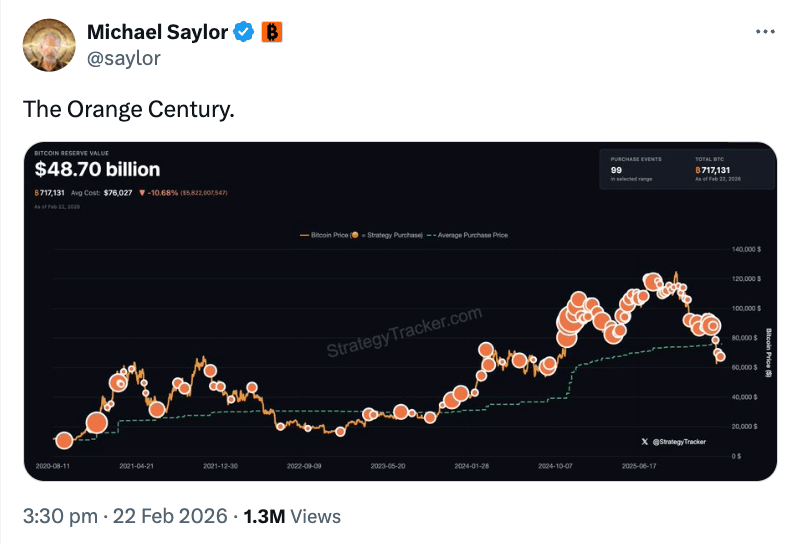Click the orange Bitcoin affiliate badge
The image size is (798, 544).
272,32
